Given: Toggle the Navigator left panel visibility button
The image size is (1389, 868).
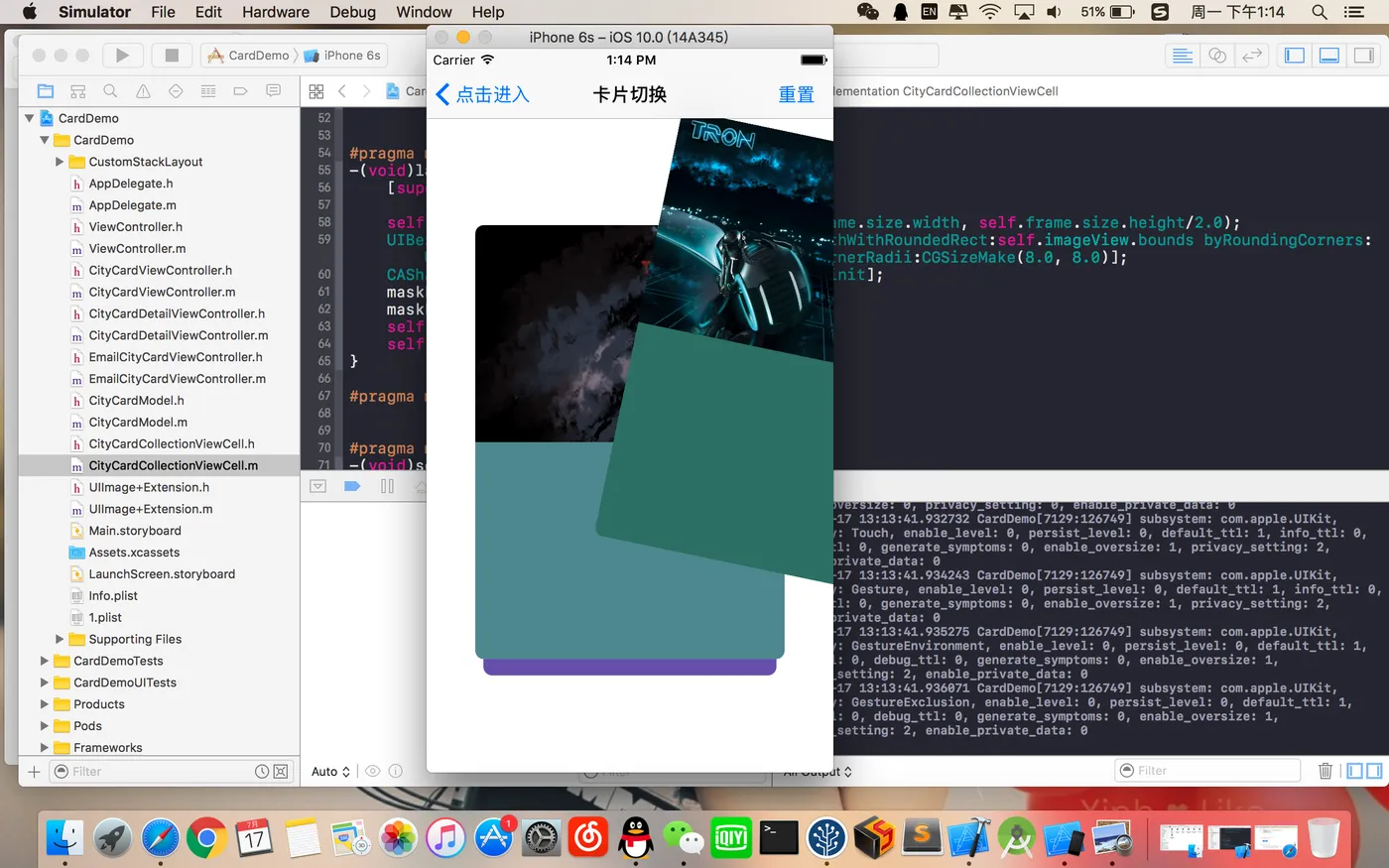Looking at the screenshot, I should click(x=1295, y=56).
